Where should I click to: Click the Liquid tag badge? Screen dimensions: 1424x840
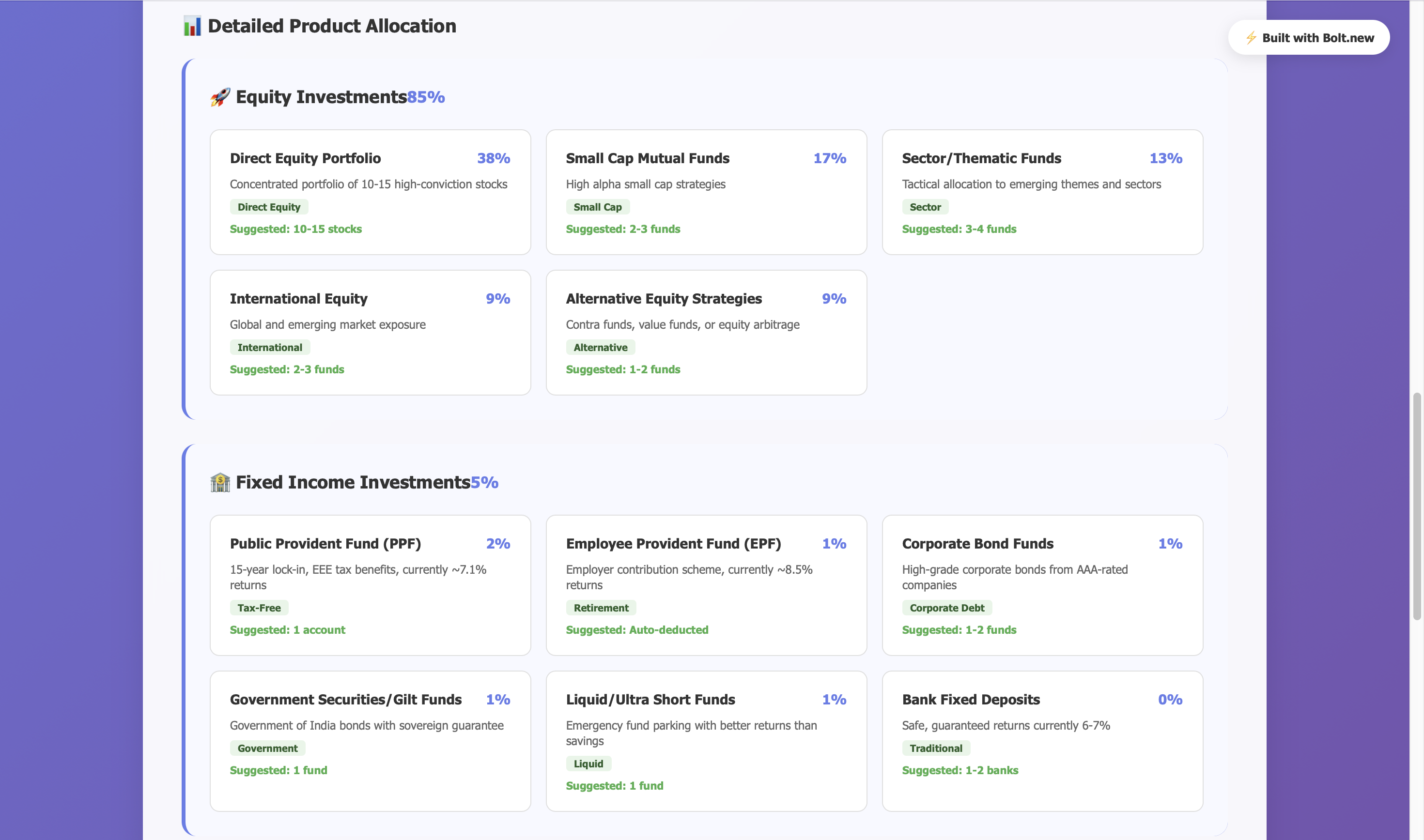588,764
